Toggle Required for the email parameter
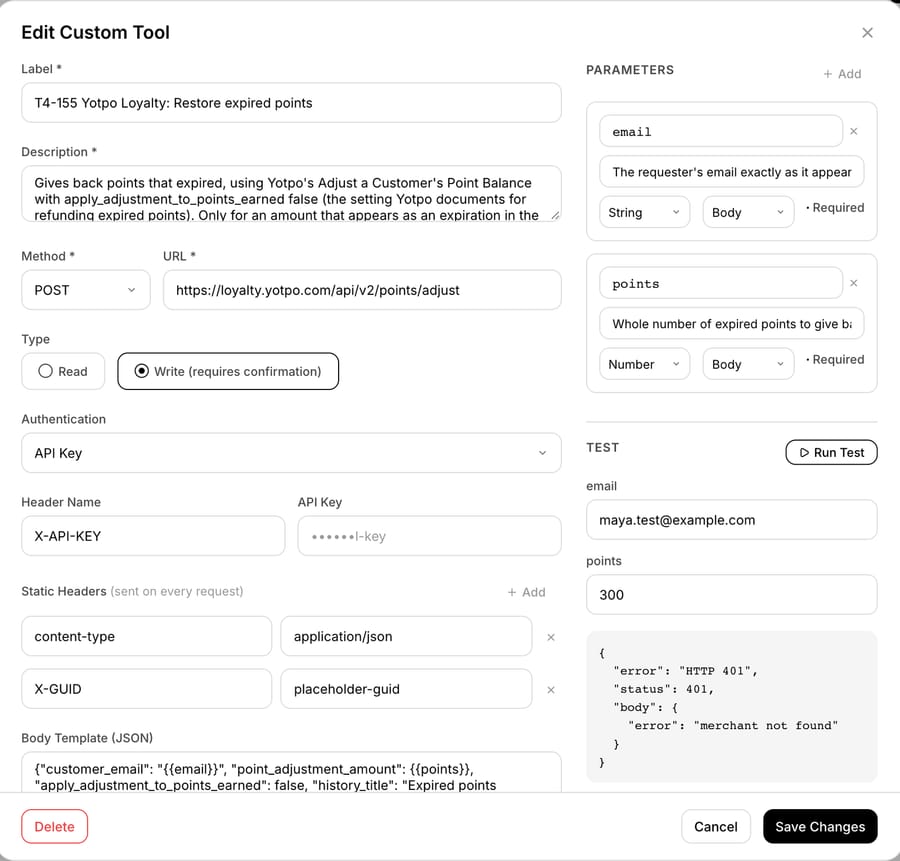 835,208
